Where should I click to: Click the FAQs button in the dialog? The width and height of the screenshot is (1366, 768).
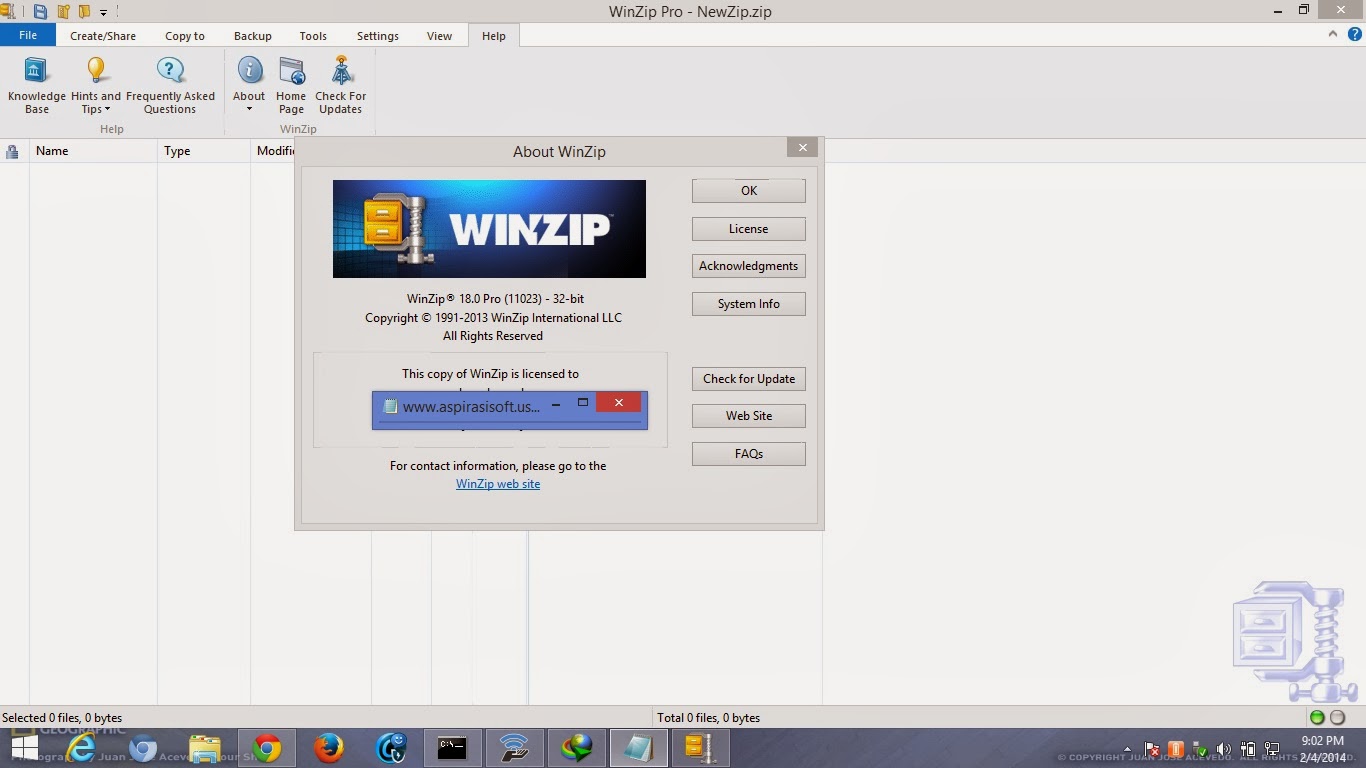(x=749, y=454)
